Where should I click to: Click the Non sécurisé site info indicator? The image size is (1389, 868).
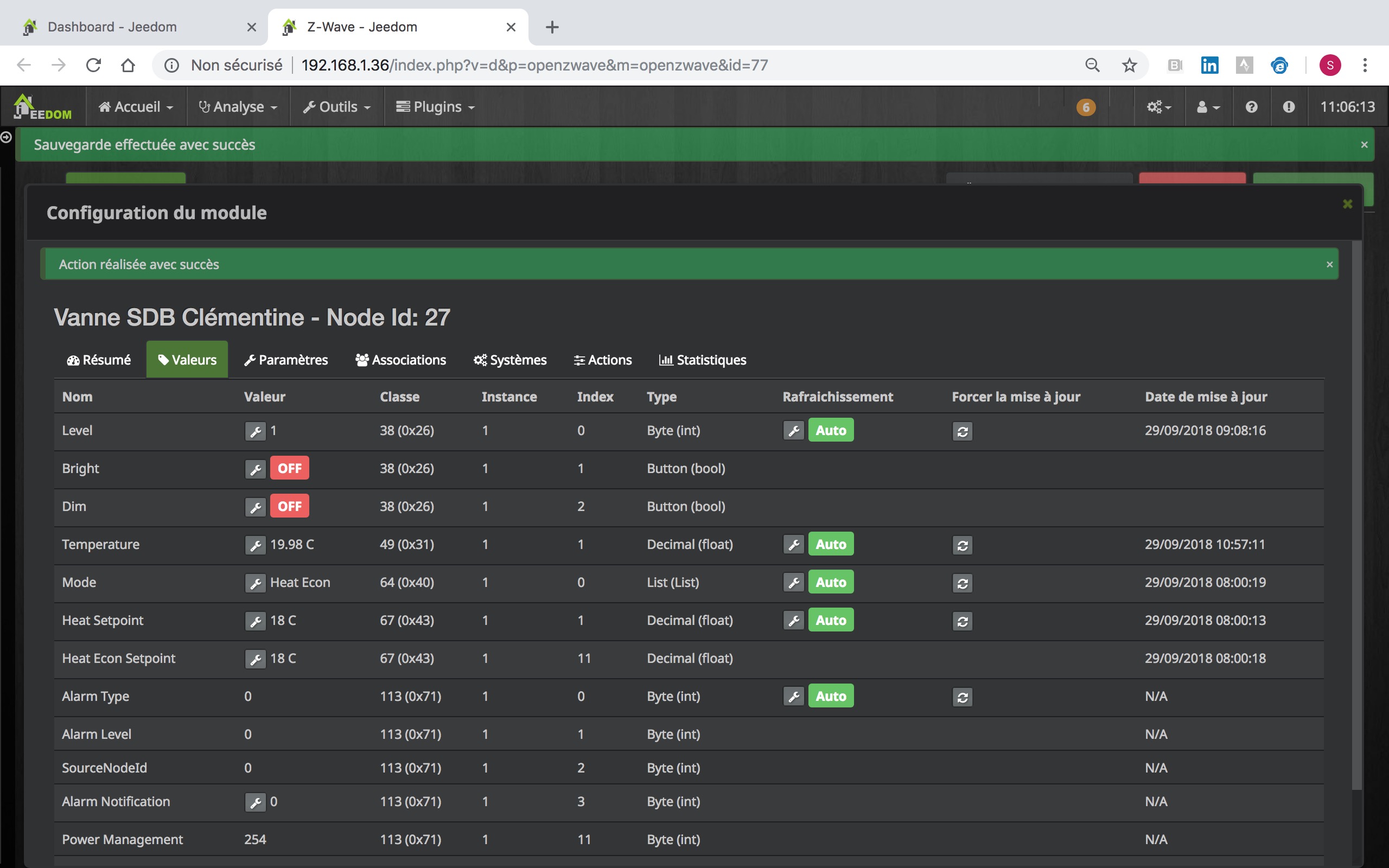coord(224,65)
